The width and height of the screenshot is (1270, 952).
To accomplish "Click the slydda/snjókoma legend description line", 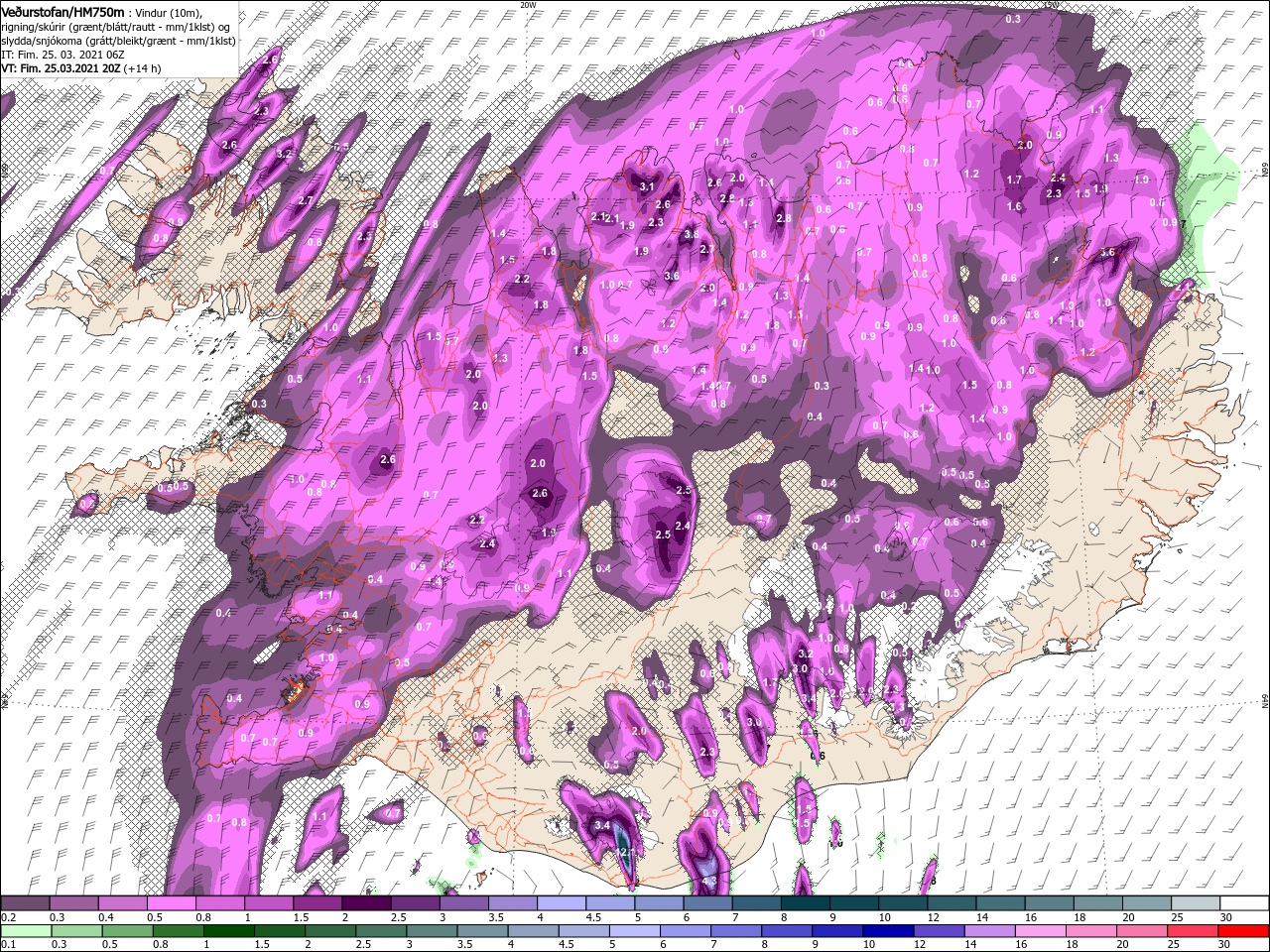I will [x=119, y=41].
